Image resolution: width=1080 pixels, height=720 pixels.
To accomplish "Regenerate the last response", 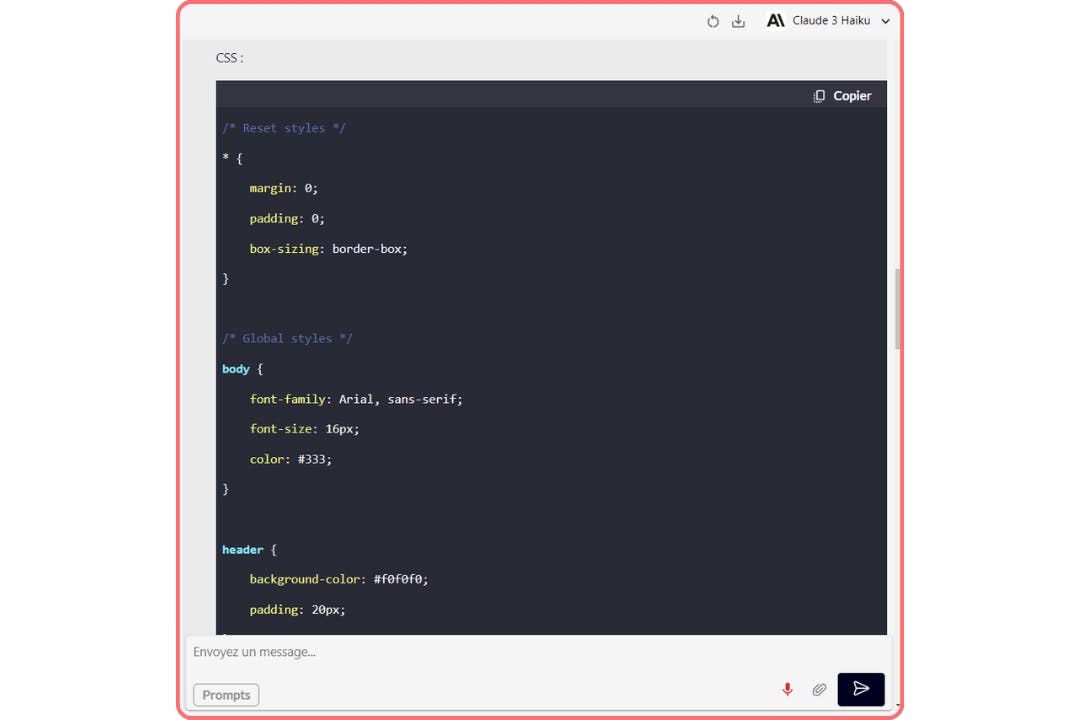I will pyautogui.click(x=713, y=20).
